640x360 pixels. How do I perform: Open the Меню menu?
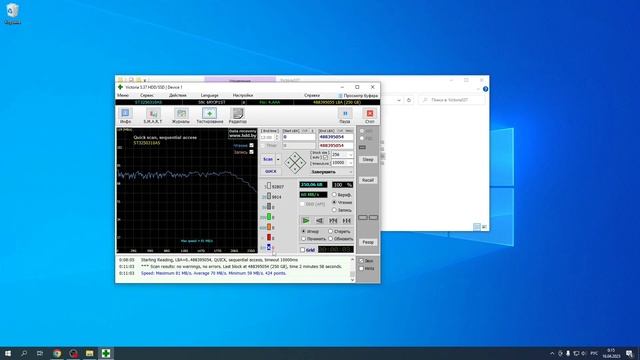[122, 96]
